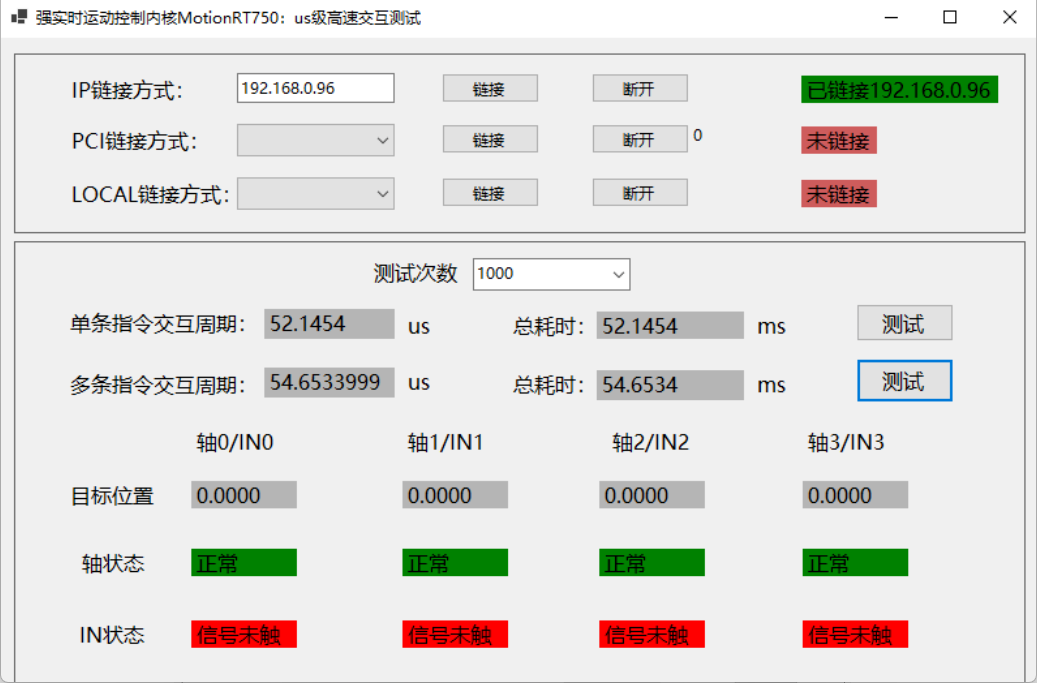Viewport: 1037px width, 683px height.
Task: Click 链接 button for IP链接方式
Action: click(x=490, y=89)
